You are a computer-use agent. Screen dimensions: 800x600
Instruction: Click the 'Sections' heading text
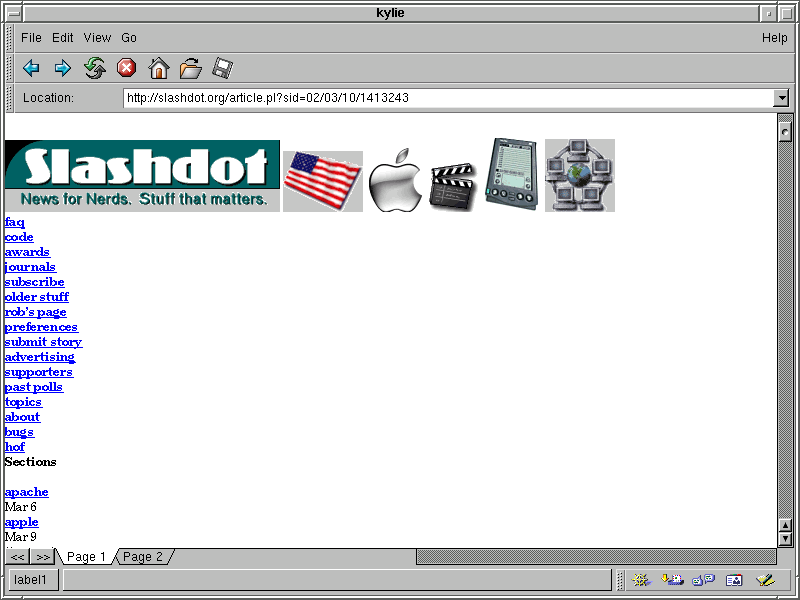(x=30, y=462)
